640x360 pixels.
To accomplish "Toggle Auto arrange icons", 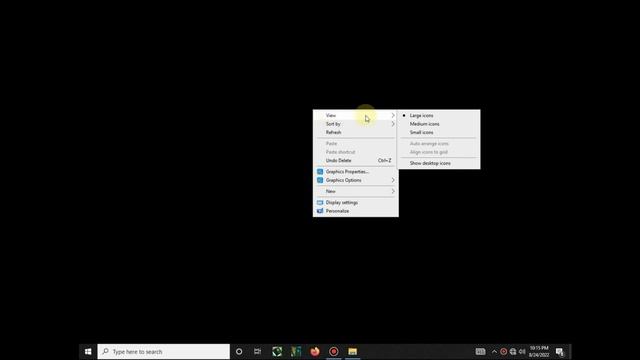I will pyautogui.click(x=439, y=144).
